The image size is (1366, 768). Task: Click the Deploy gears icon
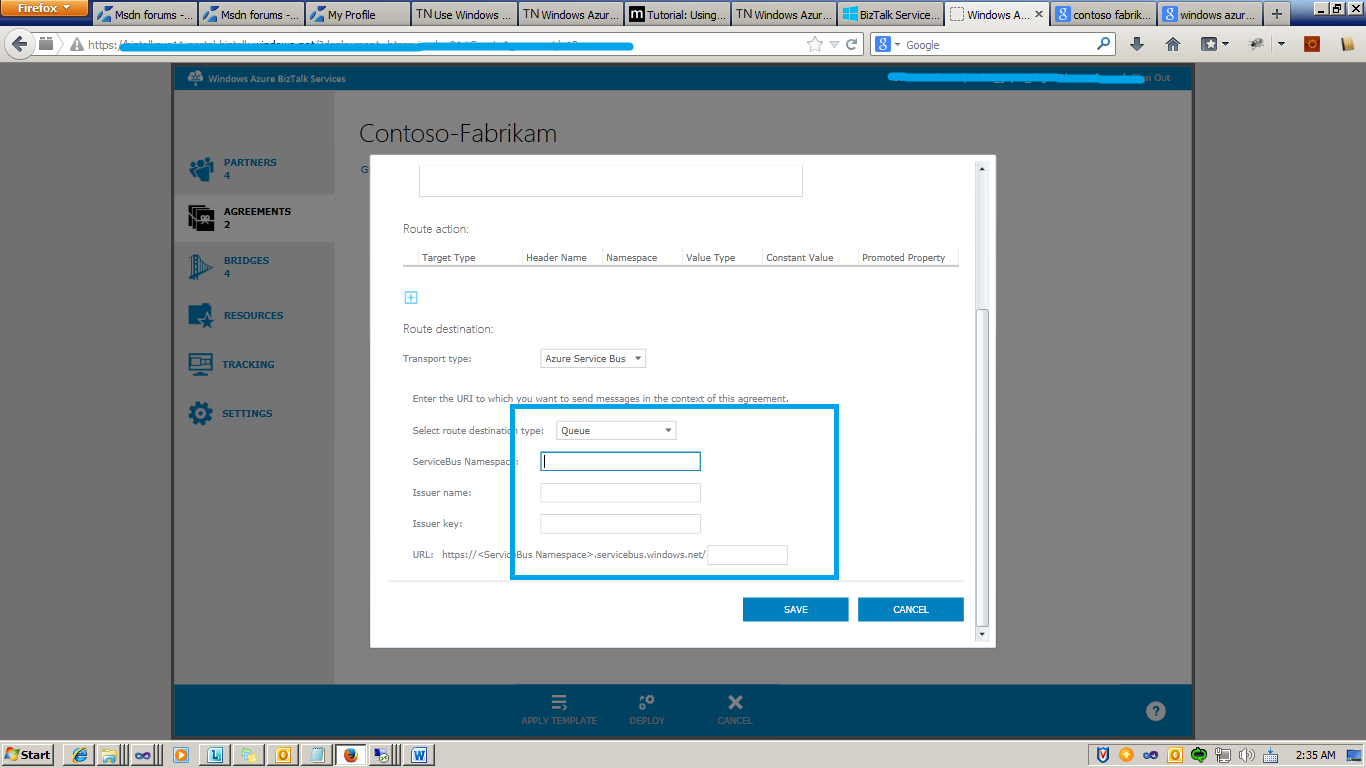coord(646,702)
